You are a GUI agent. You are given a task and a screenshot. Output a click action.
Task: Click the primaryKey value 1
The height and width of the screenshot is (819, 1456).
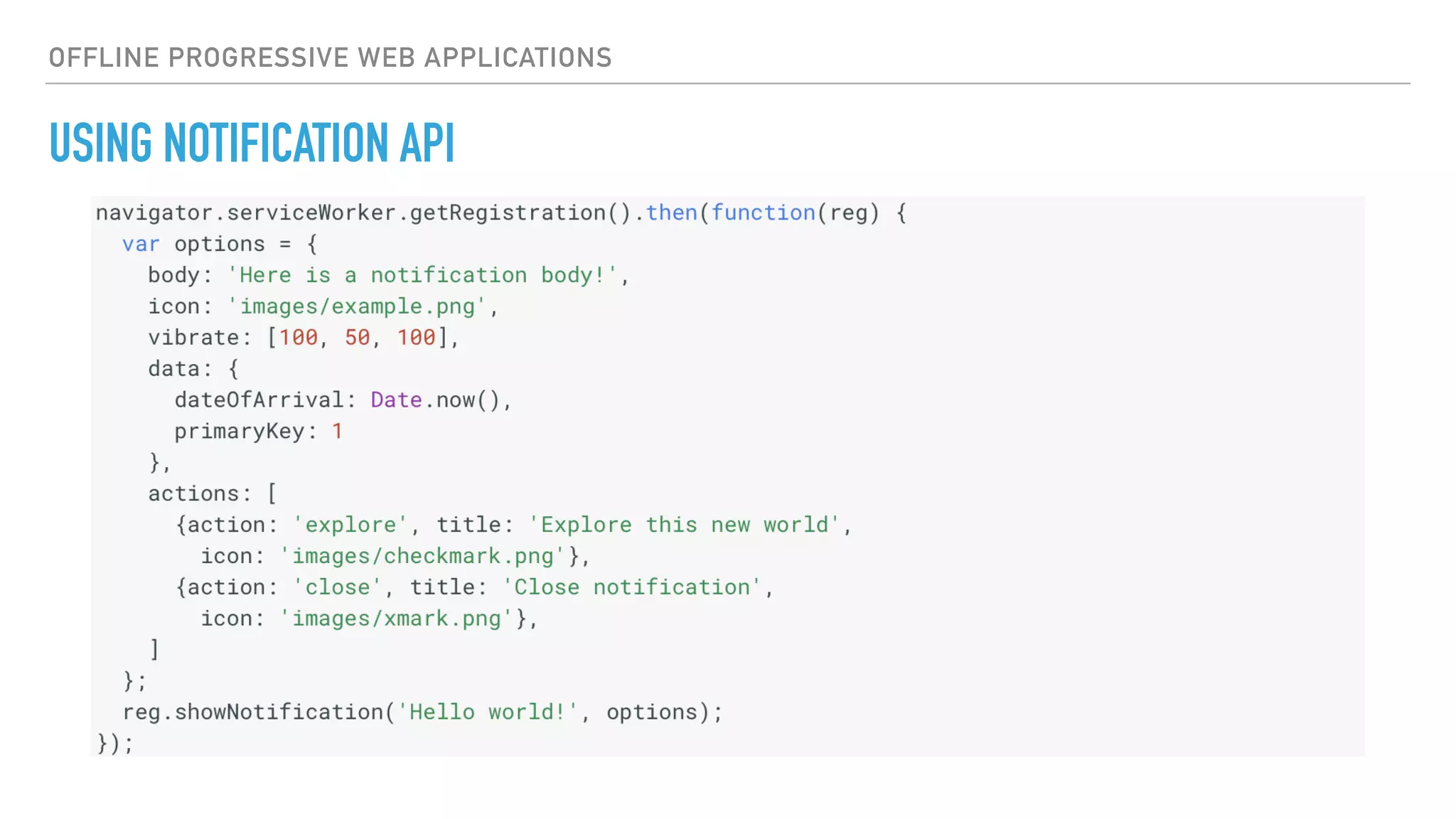337,432
